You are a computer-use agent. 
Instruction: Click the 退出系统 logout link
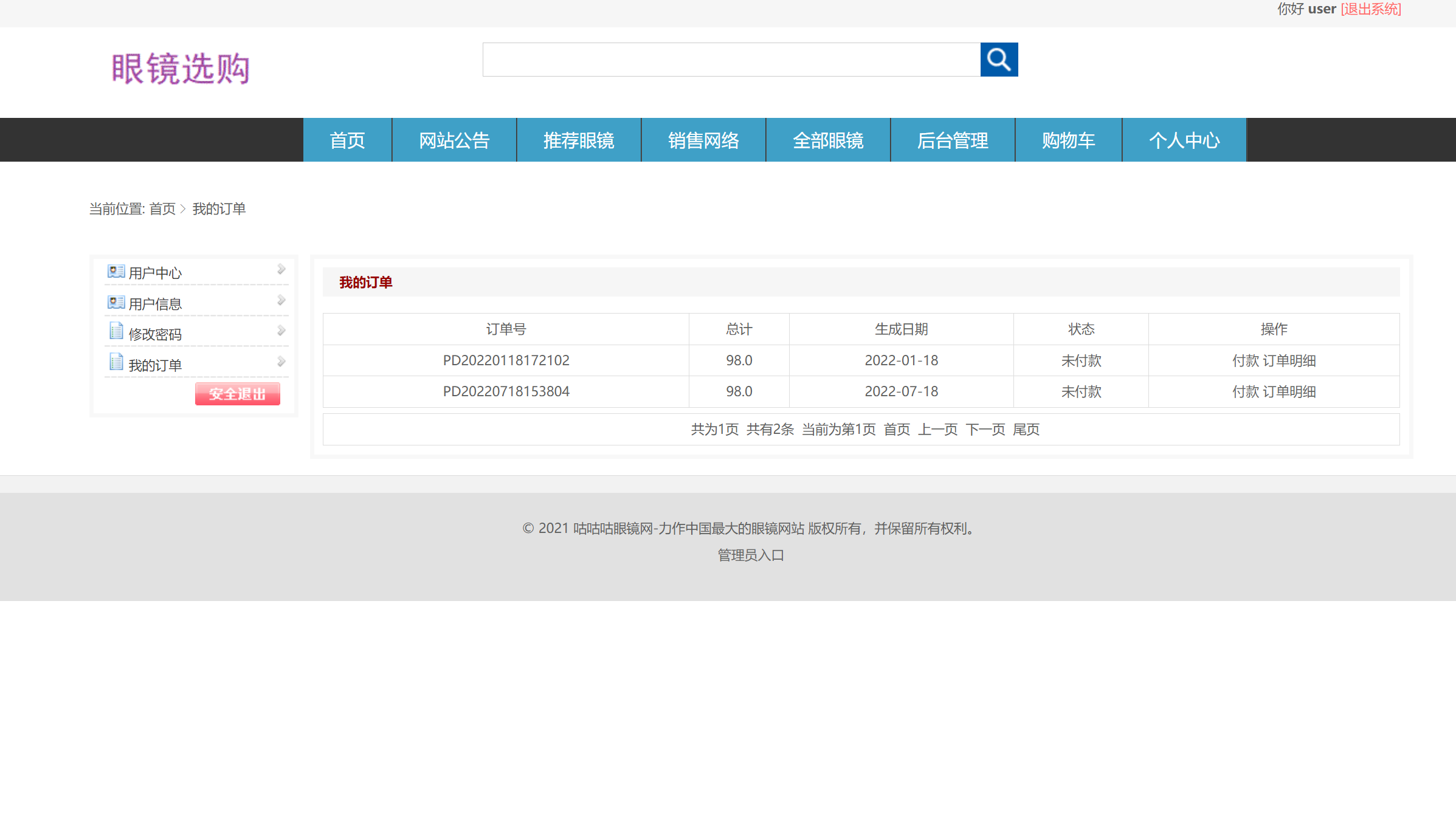(1370, 9)
